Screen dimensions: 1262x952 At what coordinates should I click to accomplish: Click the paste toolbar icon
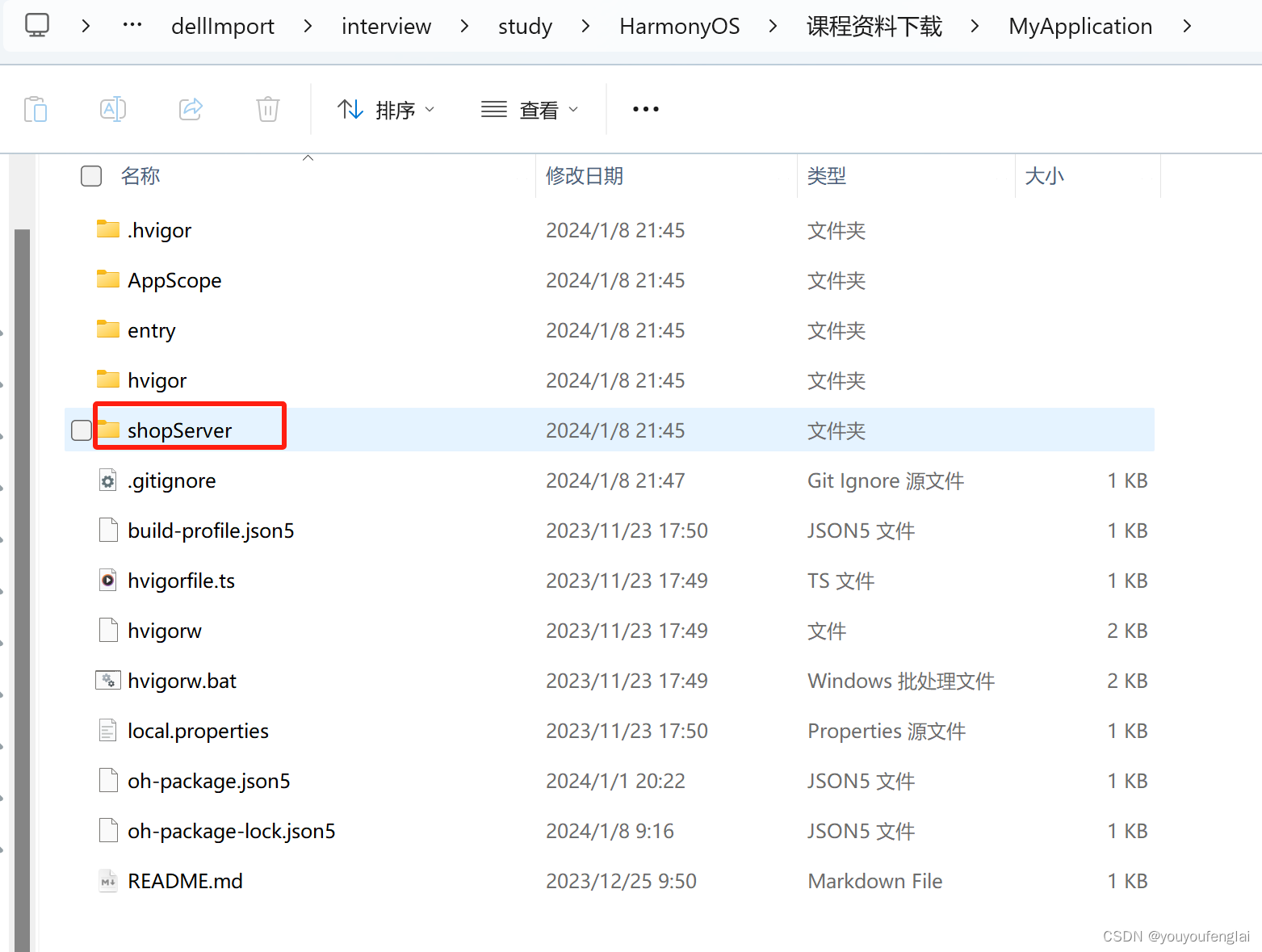click(x=36, y=109)
